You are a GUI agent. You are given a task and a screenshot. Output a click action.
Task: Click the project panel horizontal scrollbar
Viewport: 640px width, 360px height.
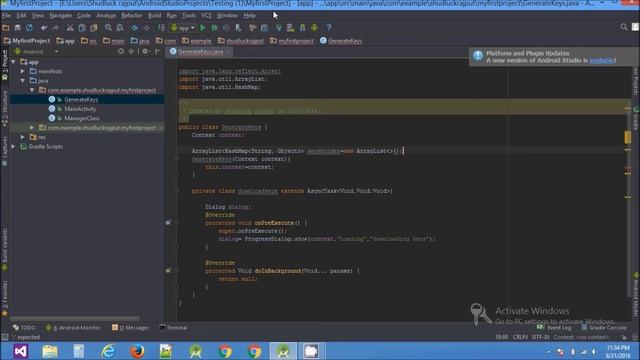click(75, 318)
